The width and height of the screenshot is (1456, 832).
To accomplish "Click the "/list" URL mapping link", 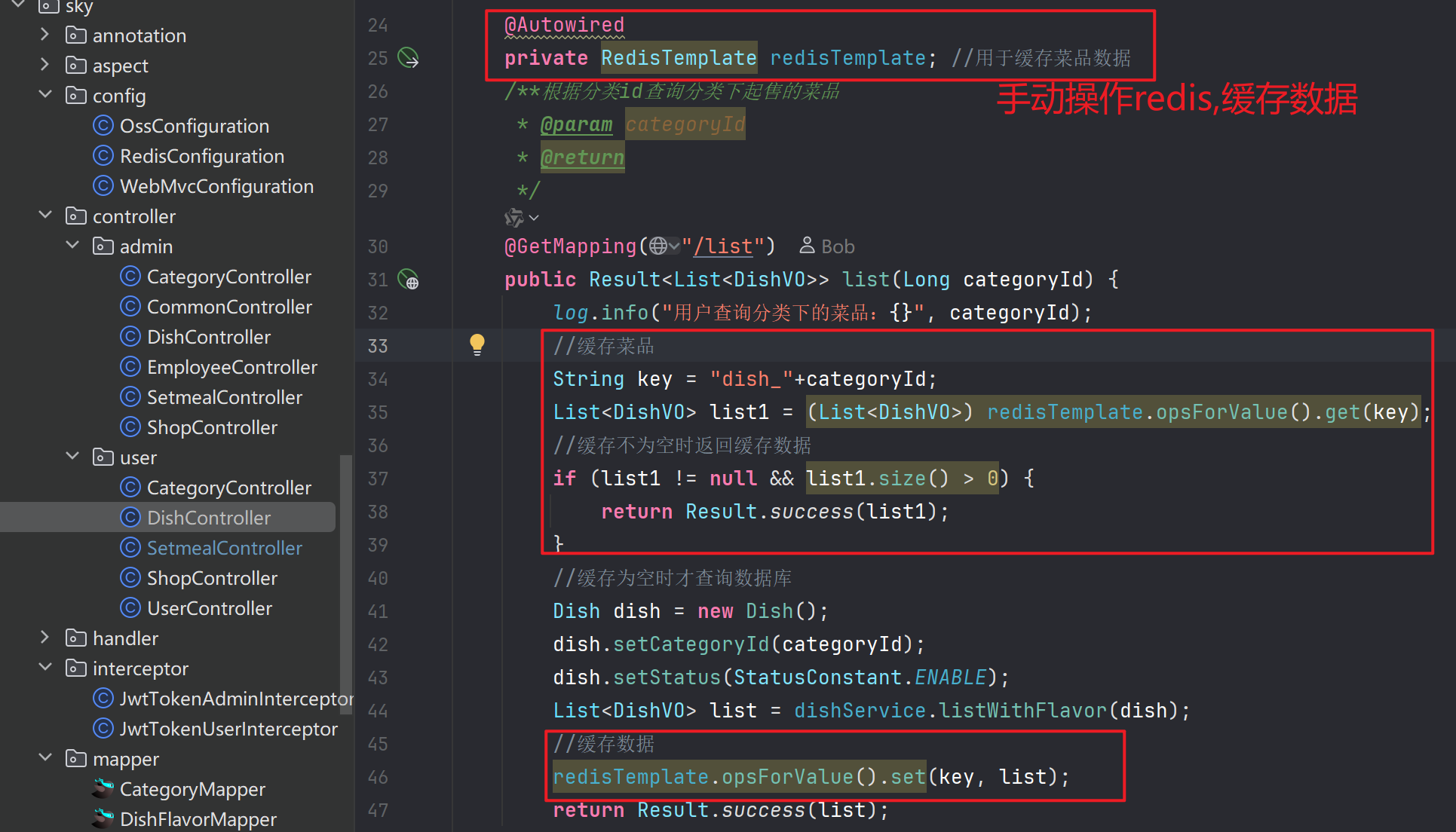I will (x=723, y=246).
